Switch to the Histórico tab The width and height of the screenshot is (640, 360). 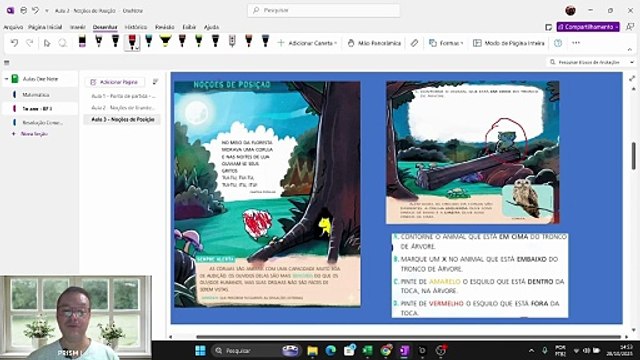(x=136, y=27)
